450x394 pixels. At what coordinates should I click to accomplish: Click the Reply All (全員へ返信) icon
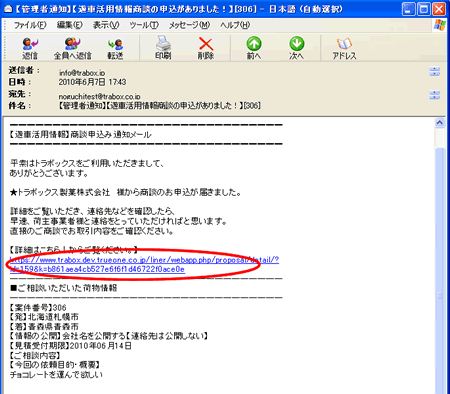72,48
